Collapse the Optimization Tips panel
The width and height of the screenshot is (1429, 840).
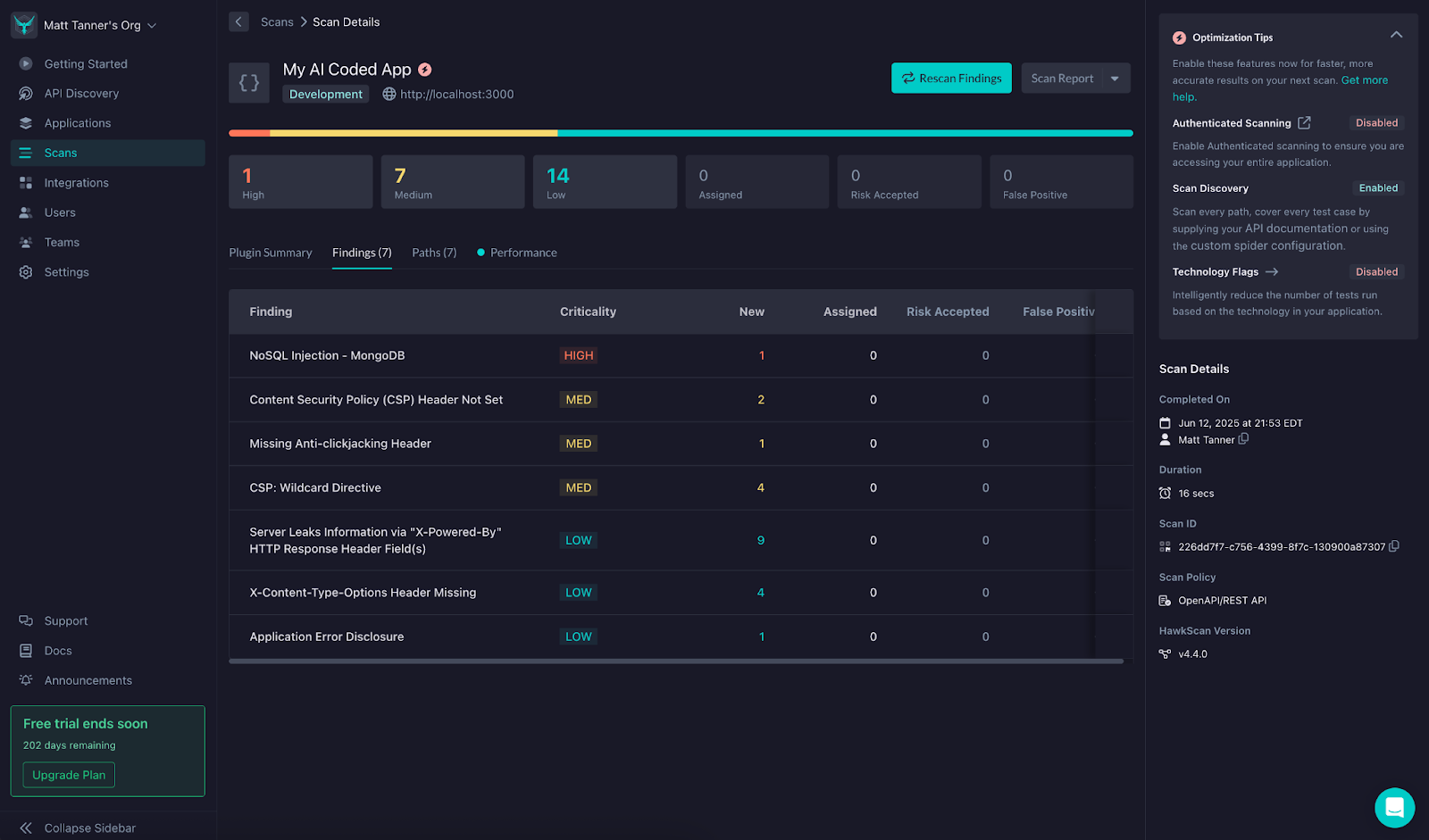pyautogui.click(x=1397, y=35)
